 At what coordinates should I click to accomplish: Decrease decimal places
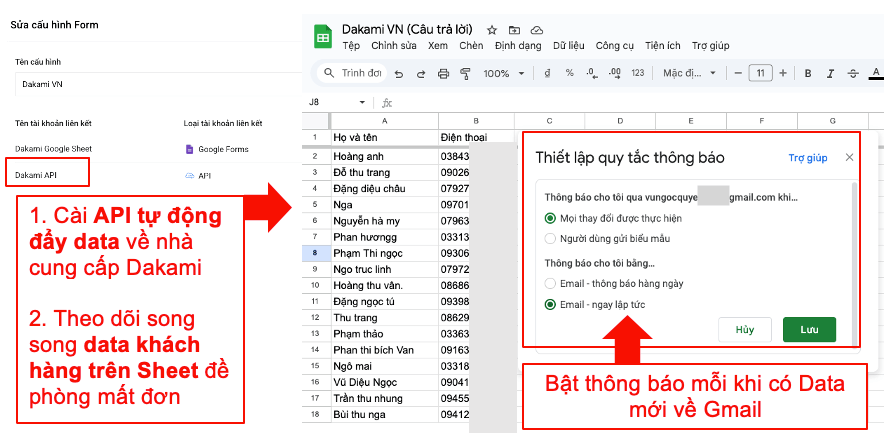(592, 73)
